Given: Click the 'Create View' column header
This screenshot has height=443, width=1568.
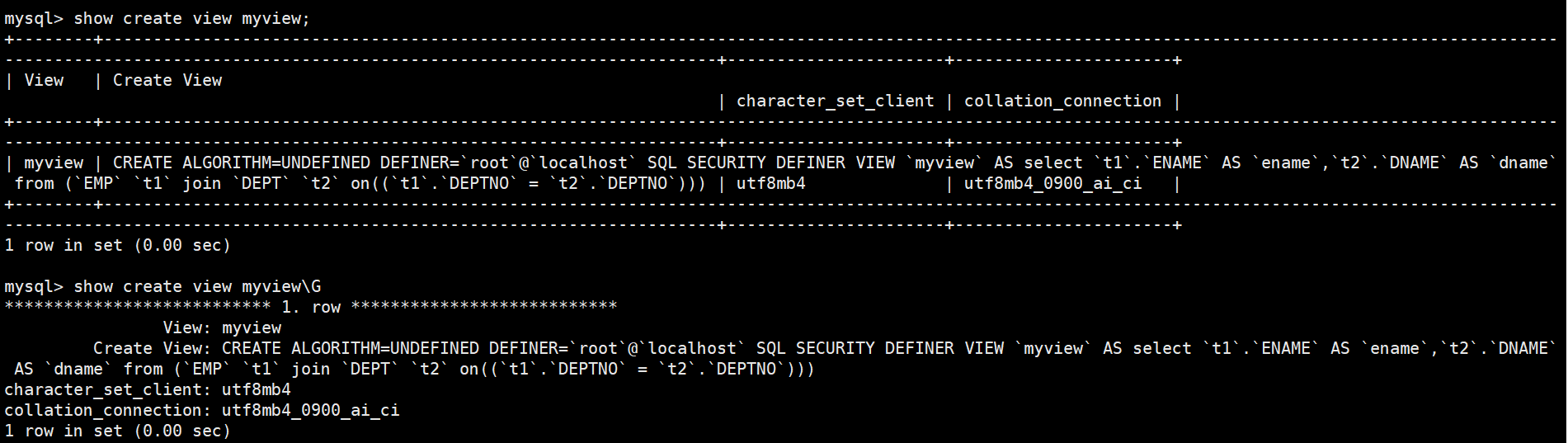Looking at the screenshot, I should [167, 80].
